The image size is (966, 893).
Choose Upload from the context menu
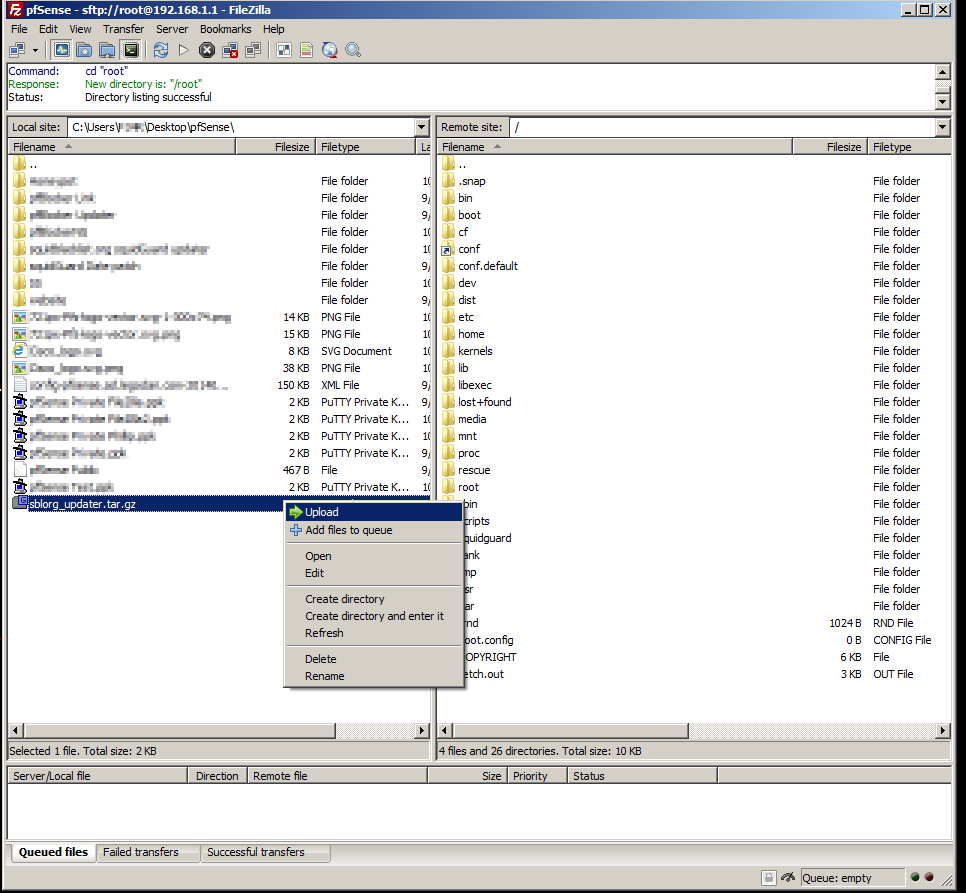pos(374,512)
